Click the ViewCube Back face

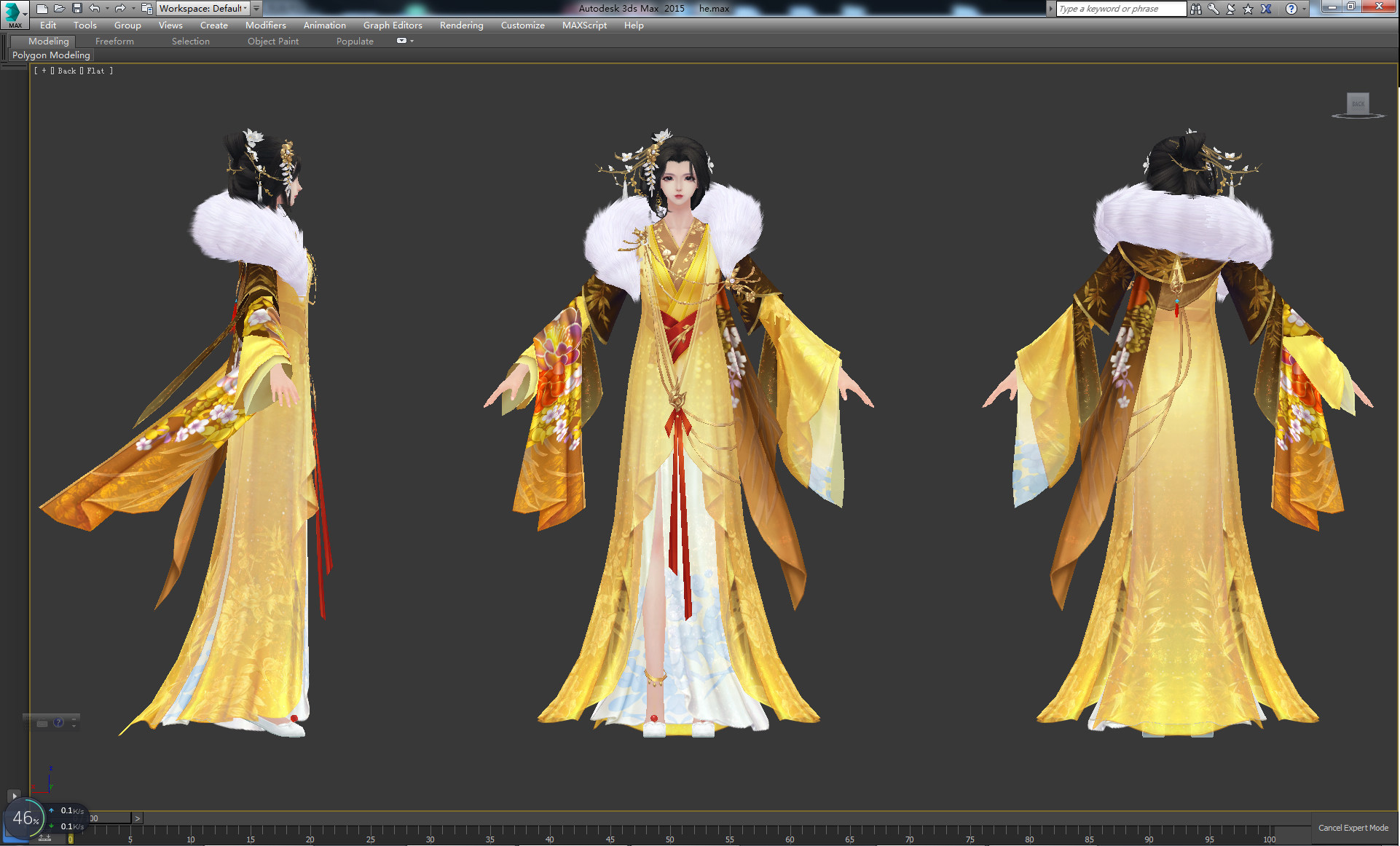[x=1358, y=103]
